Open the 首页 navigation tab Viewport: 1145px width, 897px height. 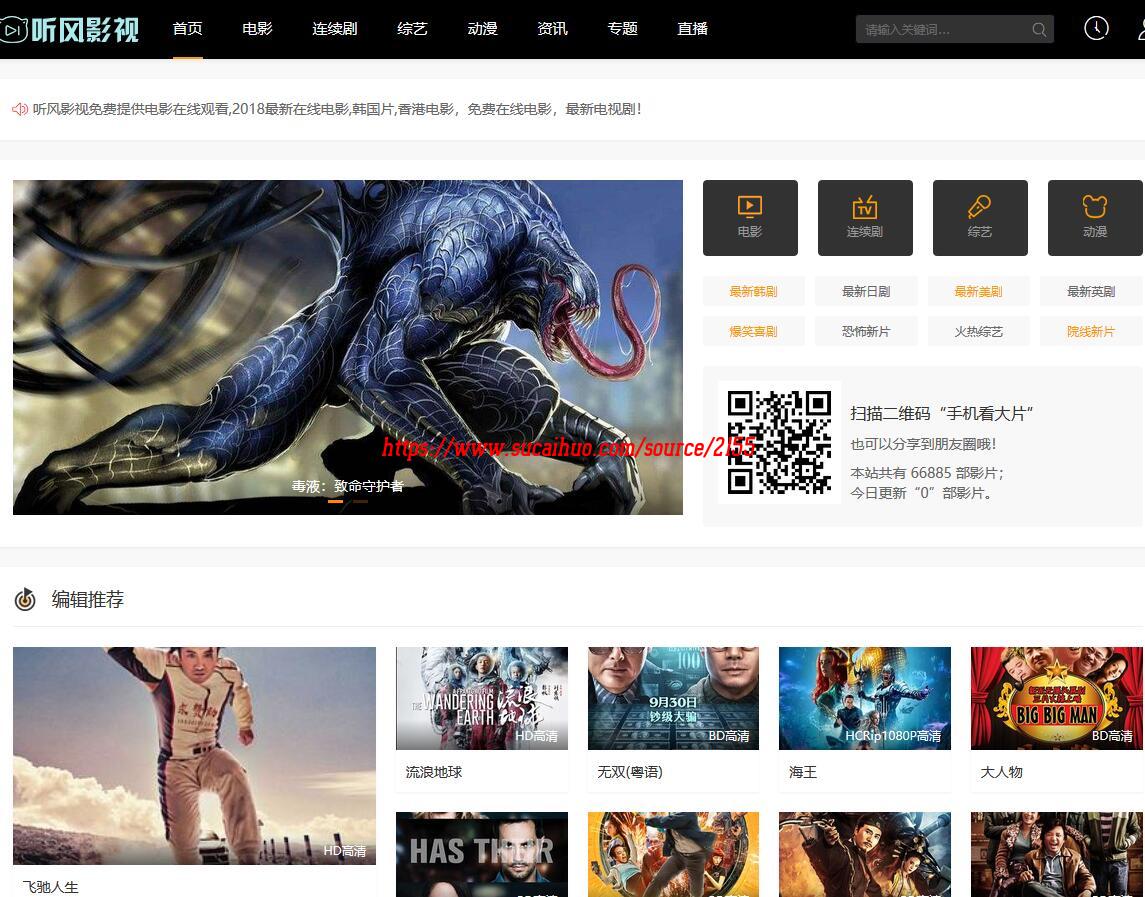click(x=188, y=29)
